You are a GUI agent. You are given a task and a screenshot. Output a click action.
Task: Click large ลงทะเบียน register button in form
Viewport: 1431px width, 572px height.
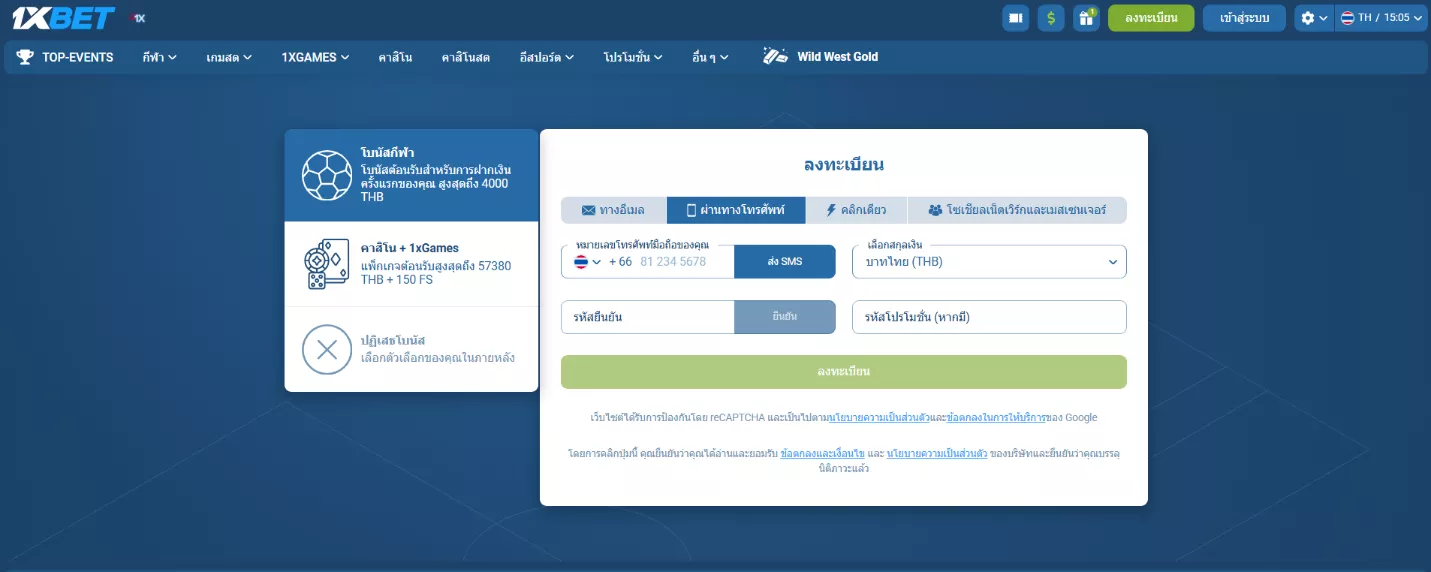(844, 372)
